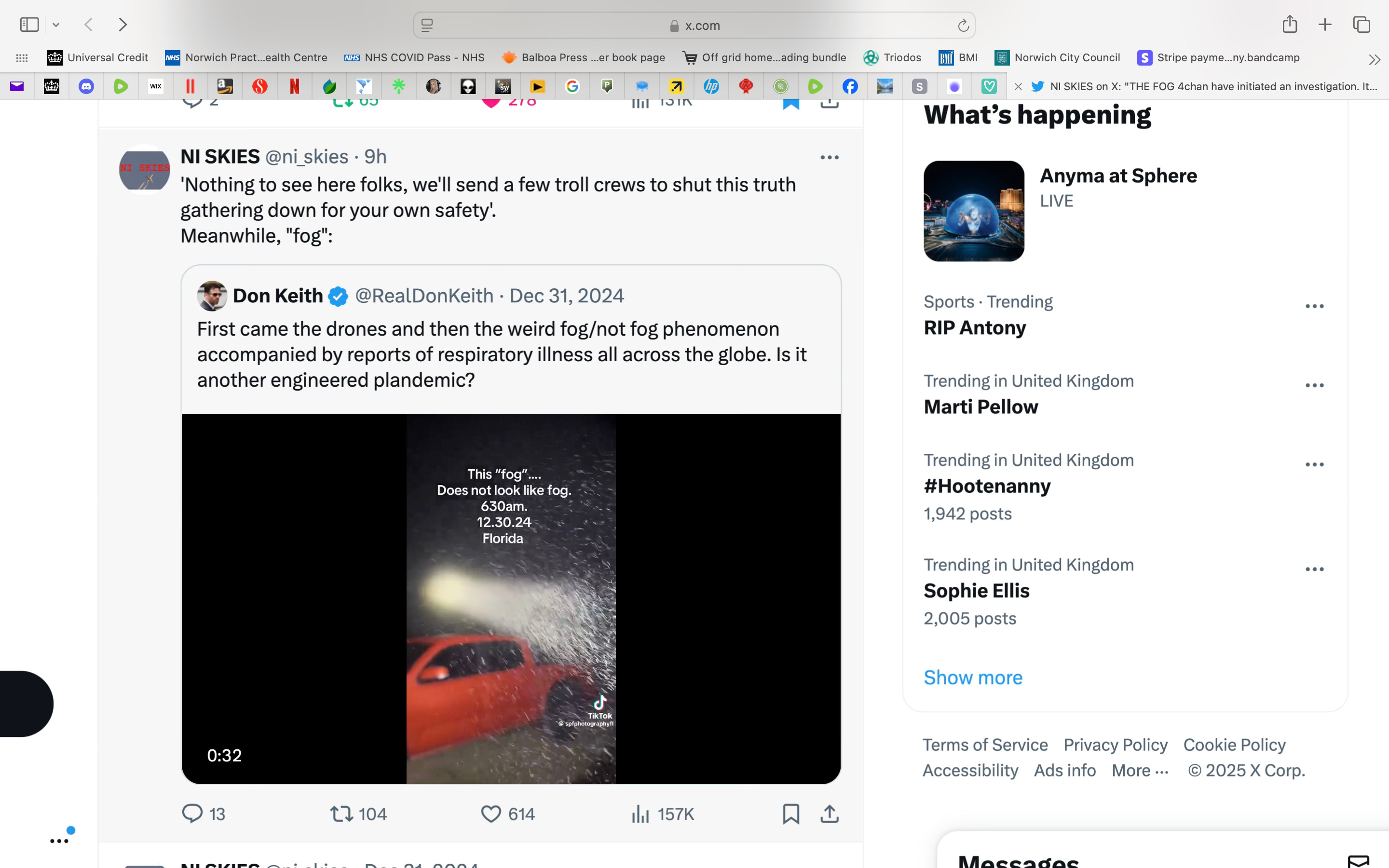Image resolution: width=1389 pixels, height=868 pixels.
Task: Open the teal heart pinned tab
Action: tap(989, 87)
